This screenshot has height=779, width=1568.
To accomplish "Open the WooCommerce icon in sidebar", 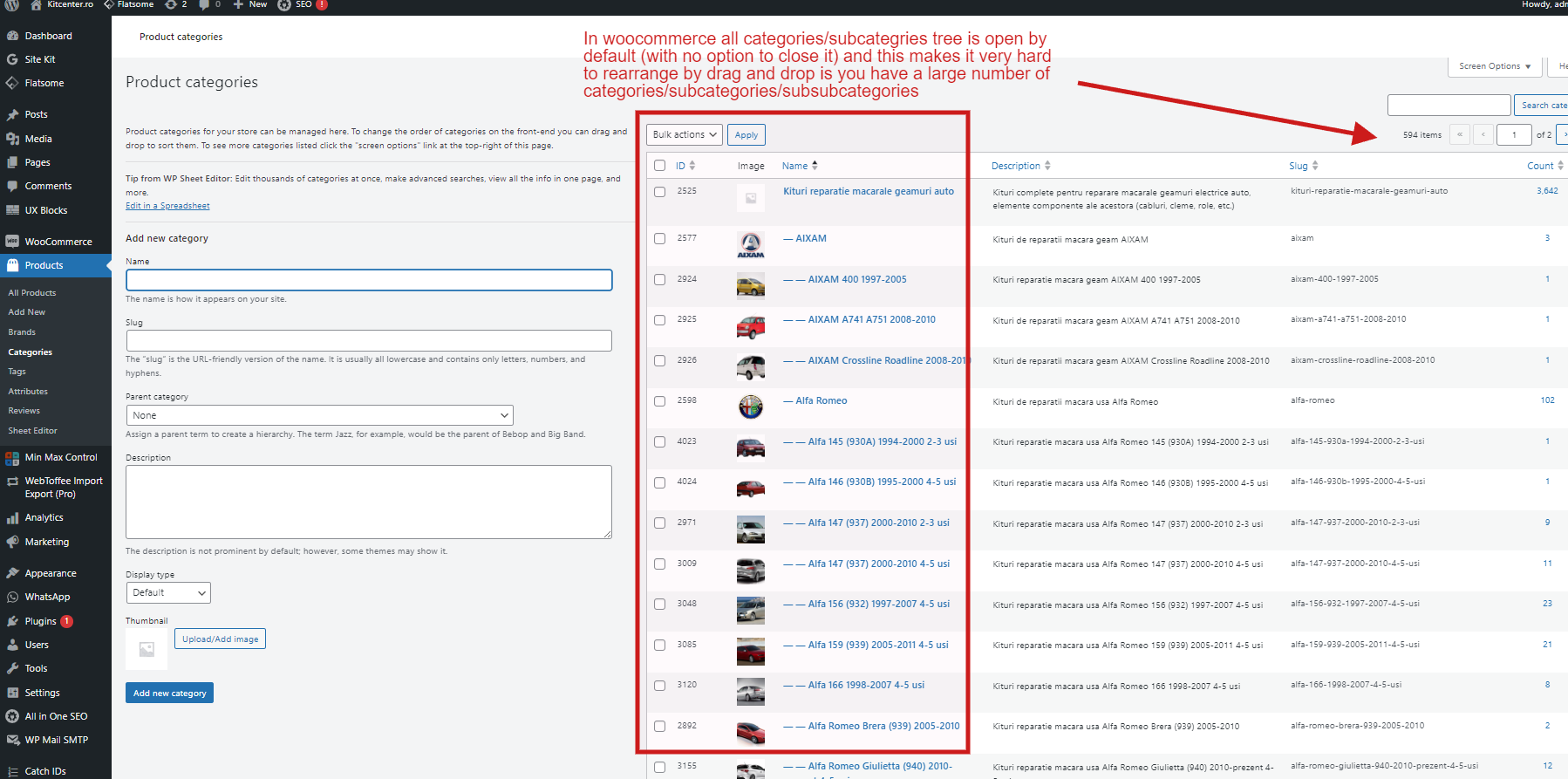I will tap(12, 242).
